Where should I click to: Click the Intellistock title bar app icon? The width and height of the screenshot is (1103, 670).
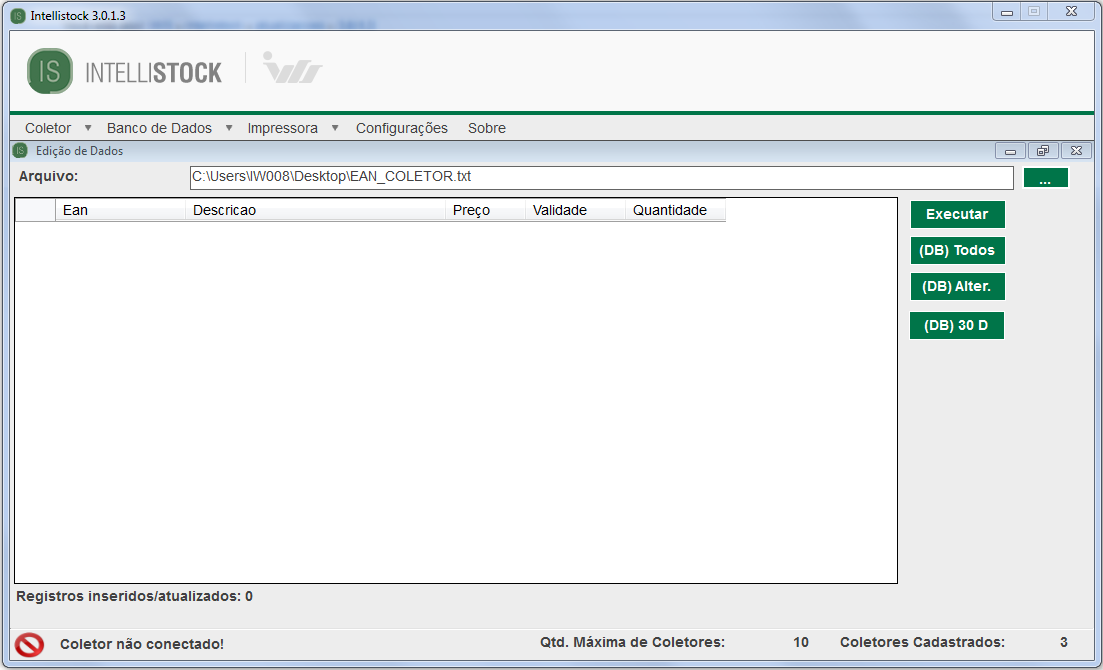point(18,16)
